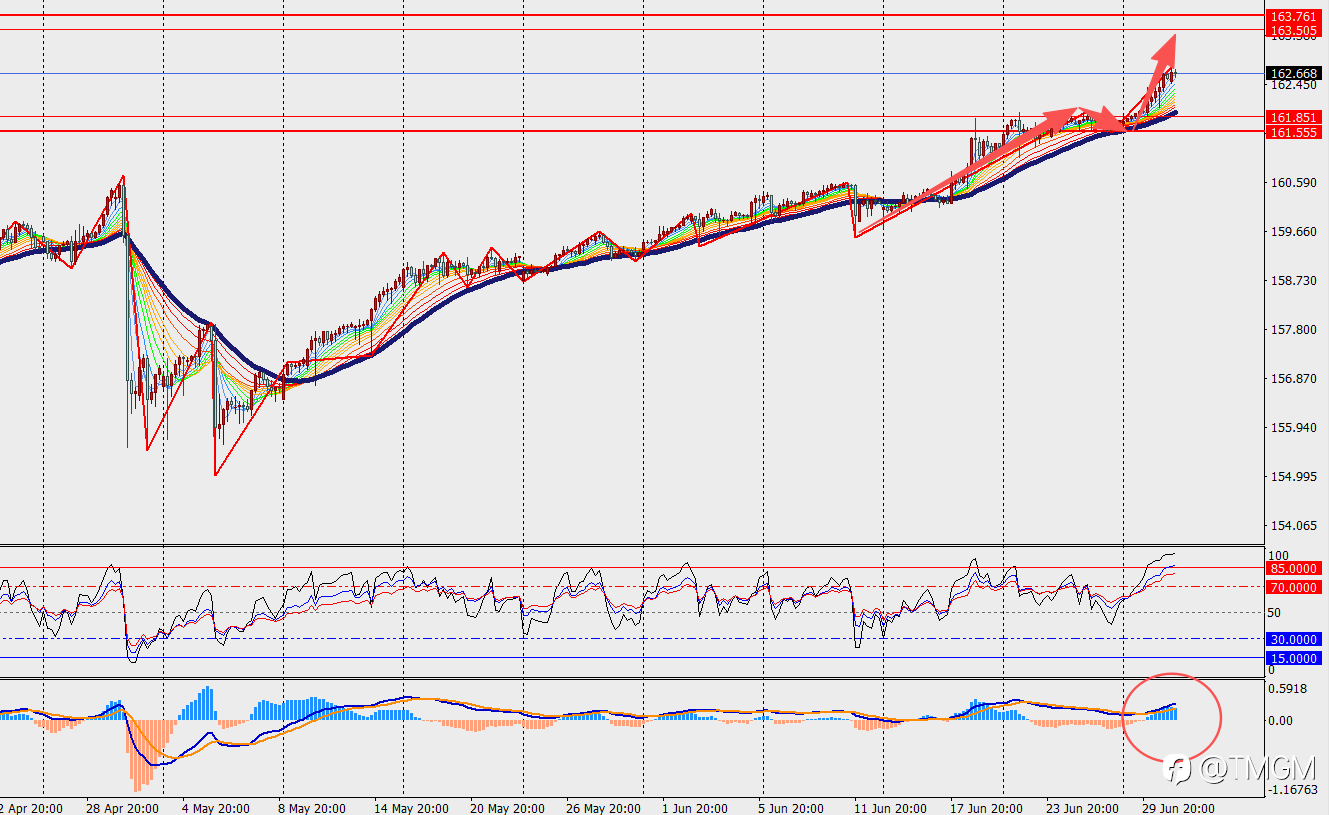1330x815 pixels.
Task: Select the 163.505 red price label
Action: [x=1293, y=31]
